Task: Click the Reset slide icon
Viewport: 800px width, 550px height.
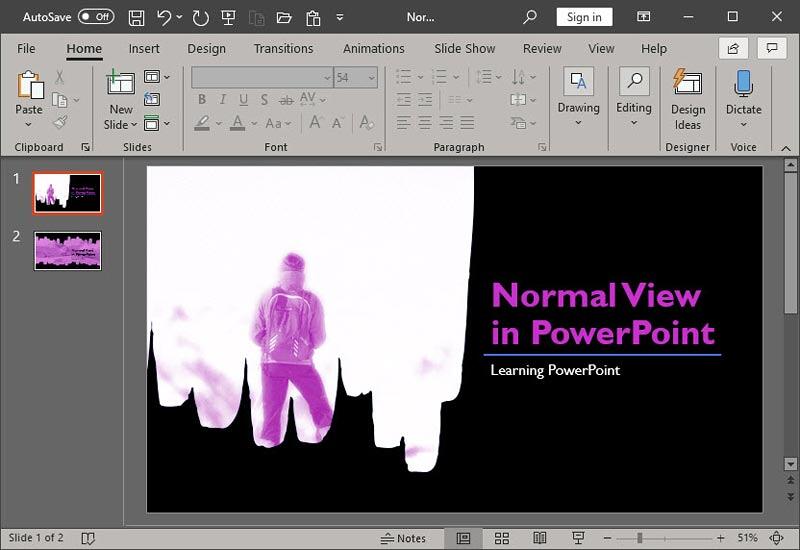Action: (x=152, y=99)
